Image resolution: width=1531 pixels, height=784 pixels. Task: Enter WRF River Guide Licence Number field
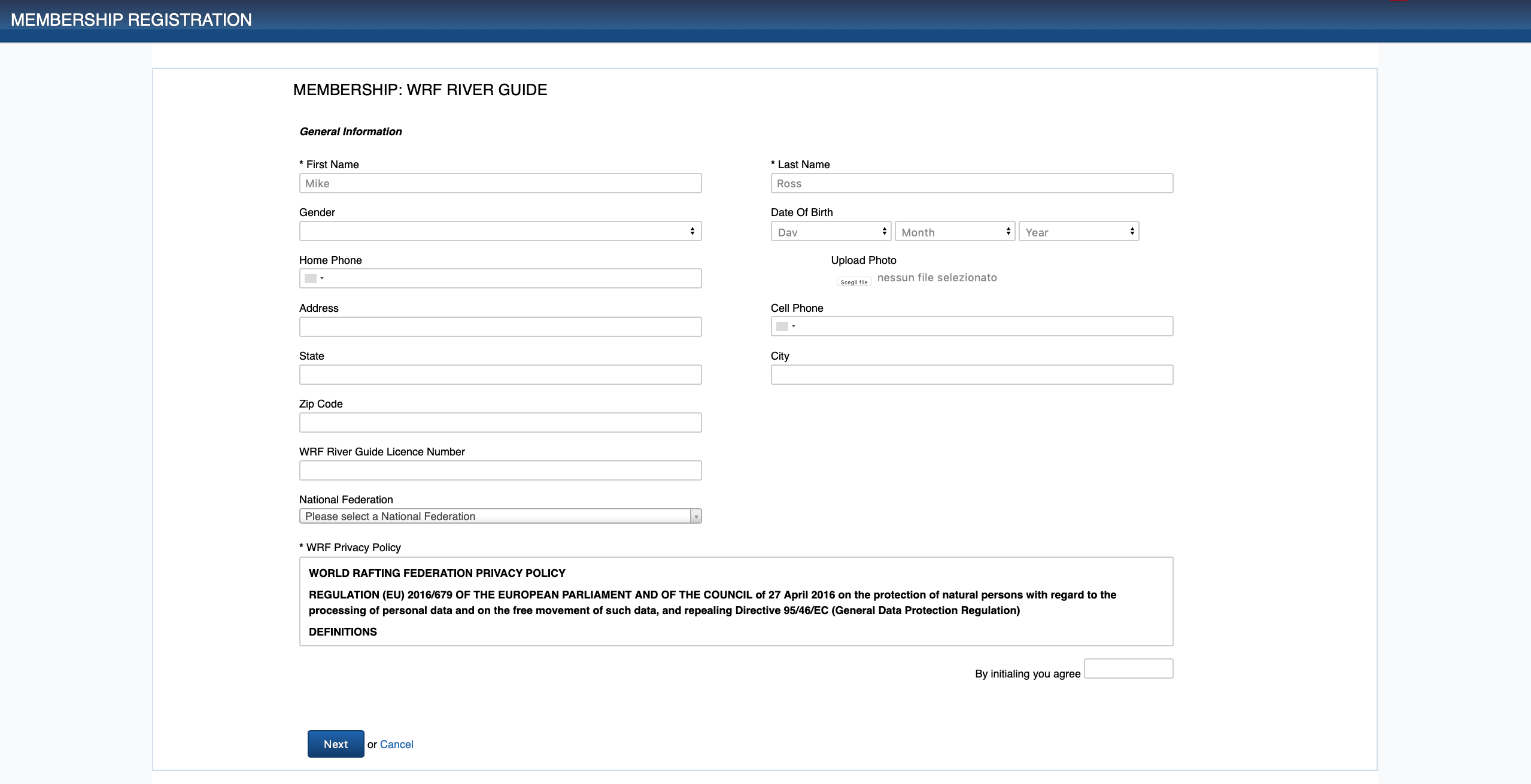coord(500,470)
